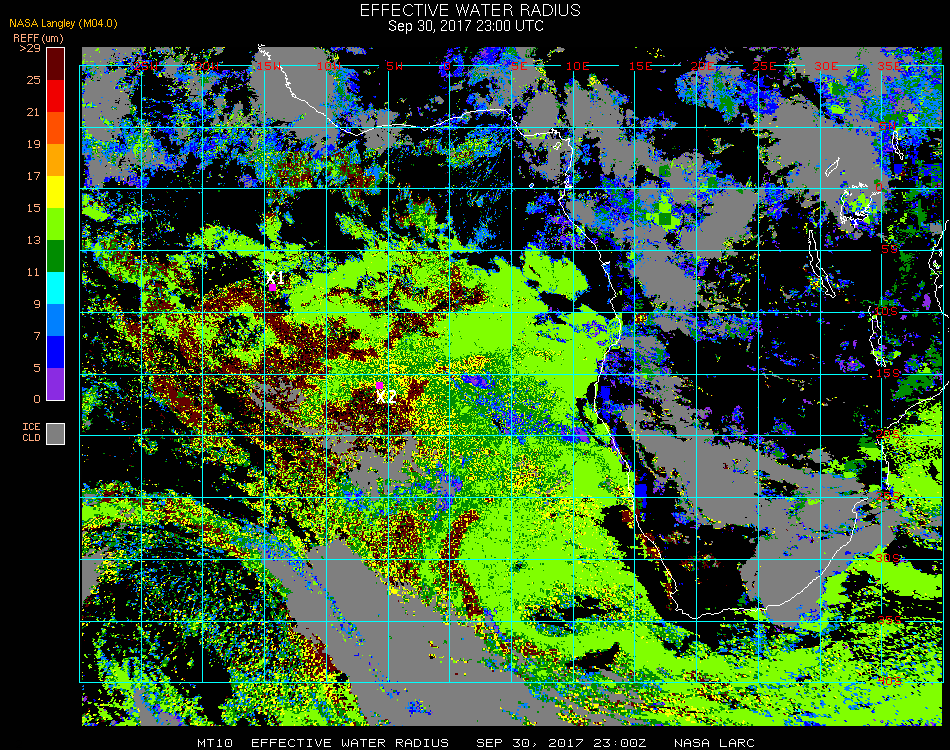Click the '10W' longitude label
950x750 pixels.
tap(329, 66)
